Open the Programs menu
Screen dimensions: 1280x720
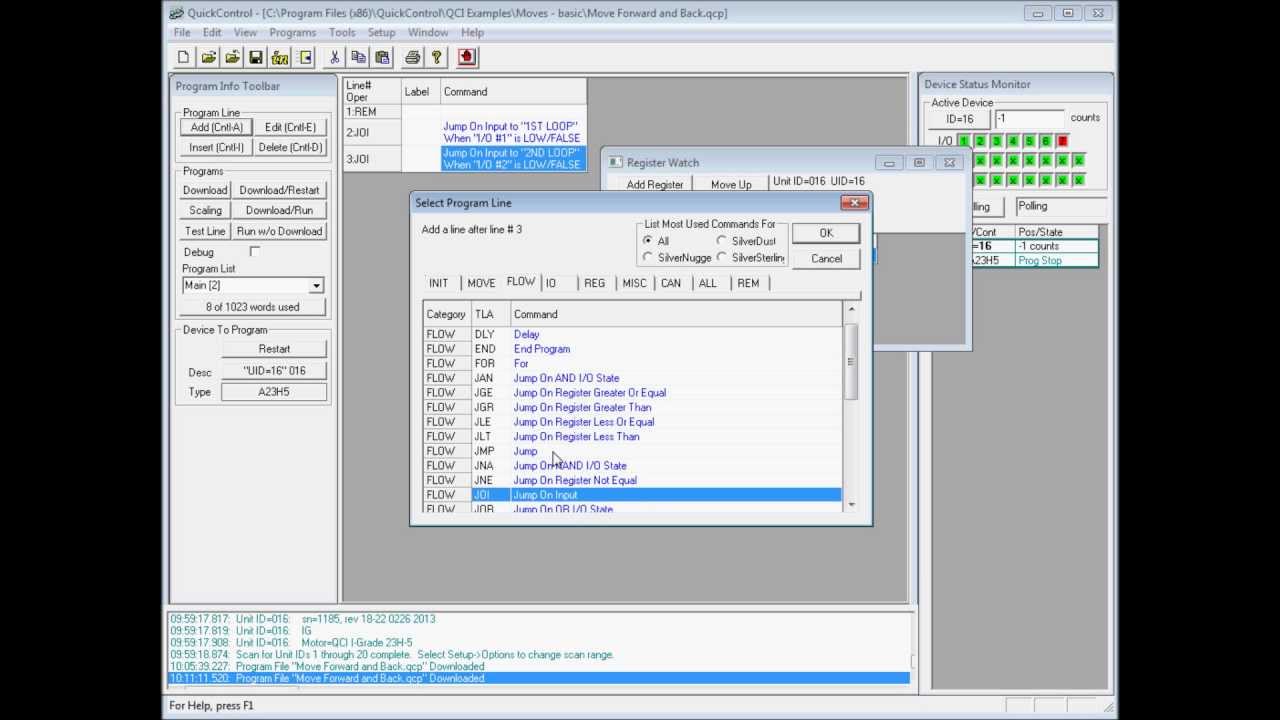coord(293,33)
